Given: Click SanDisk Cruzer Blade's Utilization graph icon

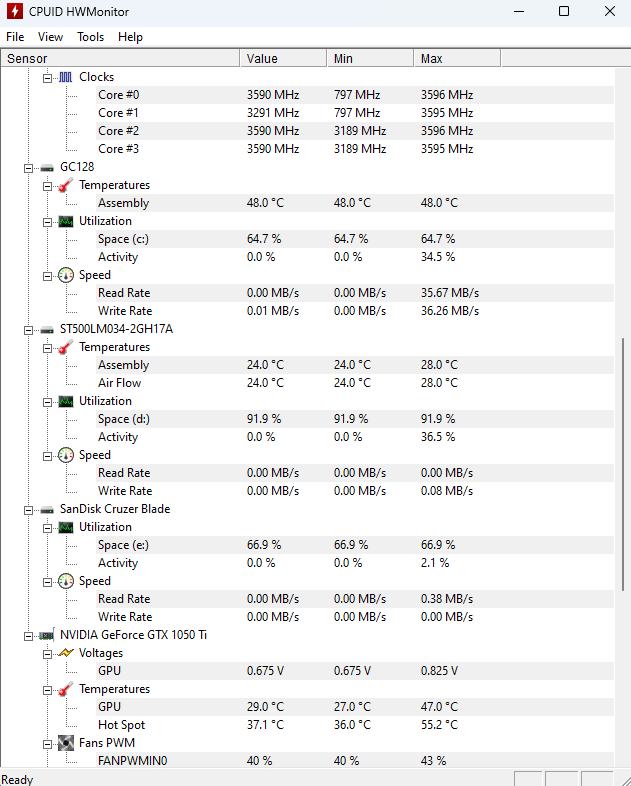Looking at the screenshot, I should 66,527.
